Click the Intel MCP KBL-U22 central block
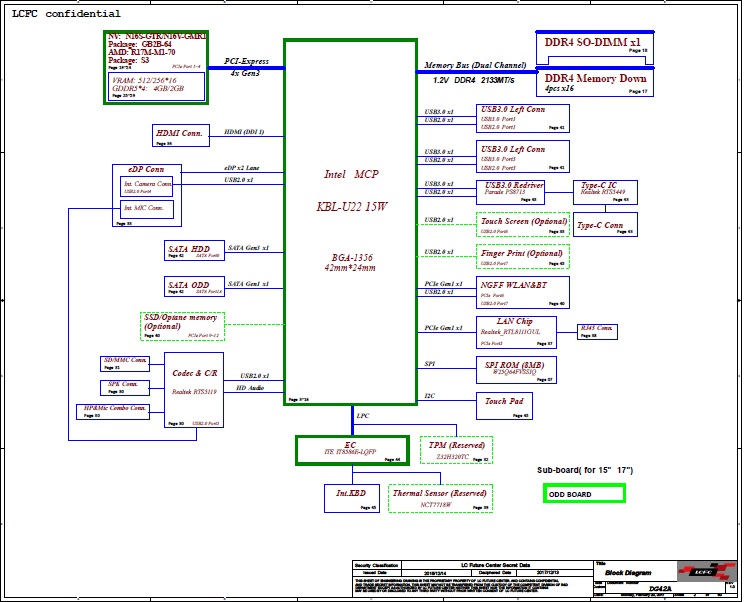This screenshot has height=602, width=745. pyautogui.click(x=350, y=220)
